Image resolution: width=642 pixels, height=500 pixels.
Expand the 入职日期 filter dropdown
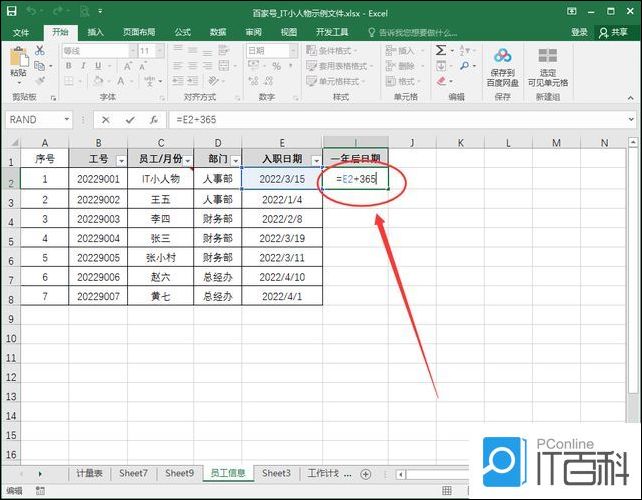(x=316, y=160)
